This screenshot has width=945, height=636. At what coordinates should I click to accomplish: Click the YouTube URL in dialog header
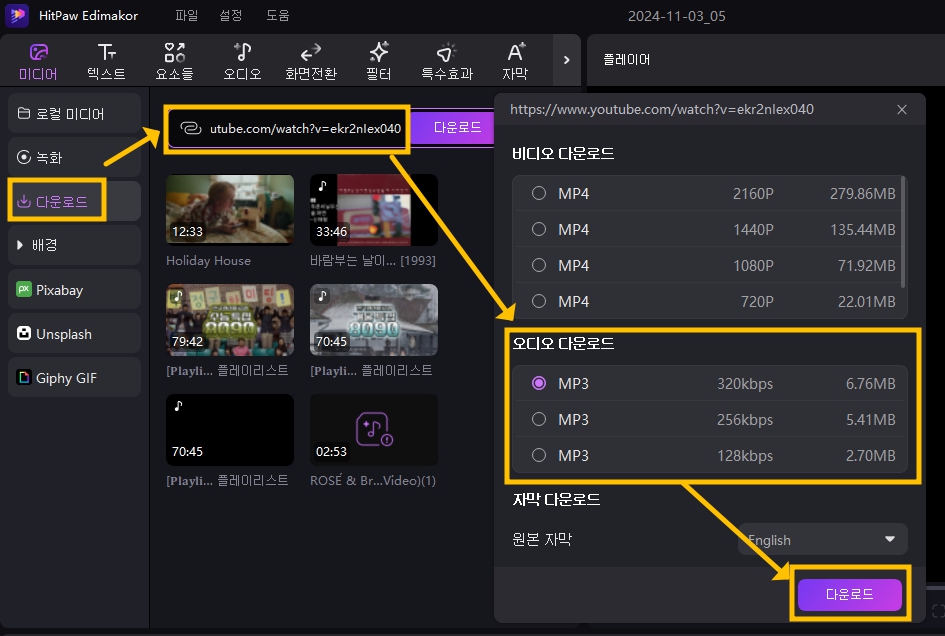[x=662, y=109]
